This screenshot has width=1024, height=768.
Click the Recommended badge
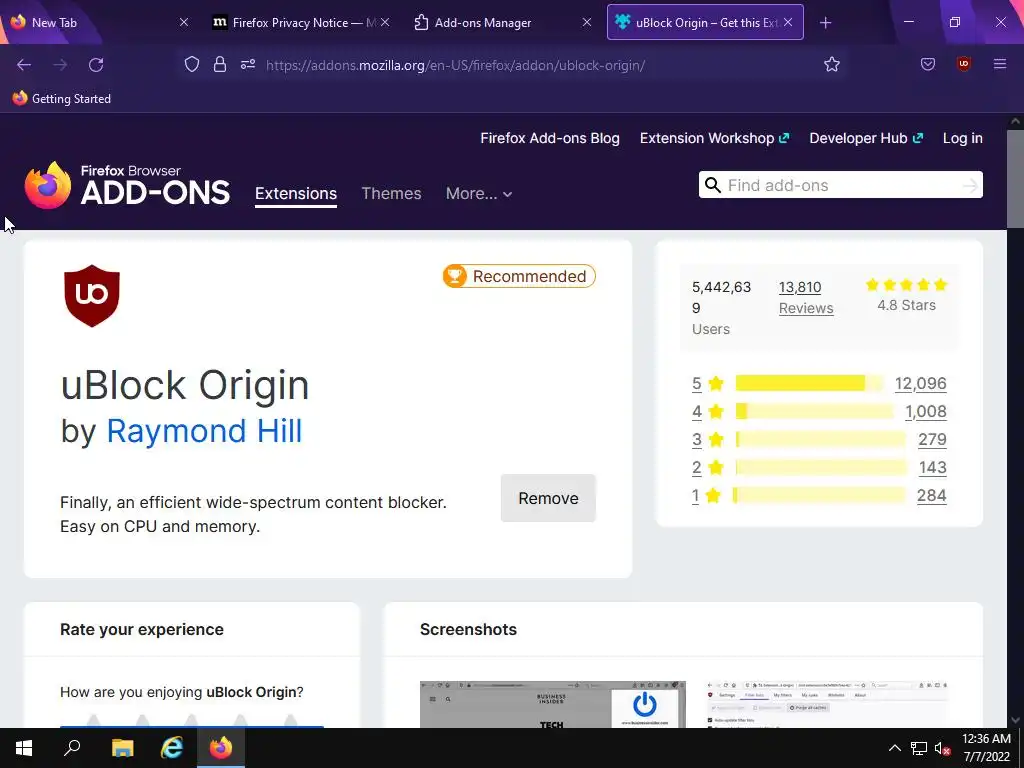click(x=519, y=276)
